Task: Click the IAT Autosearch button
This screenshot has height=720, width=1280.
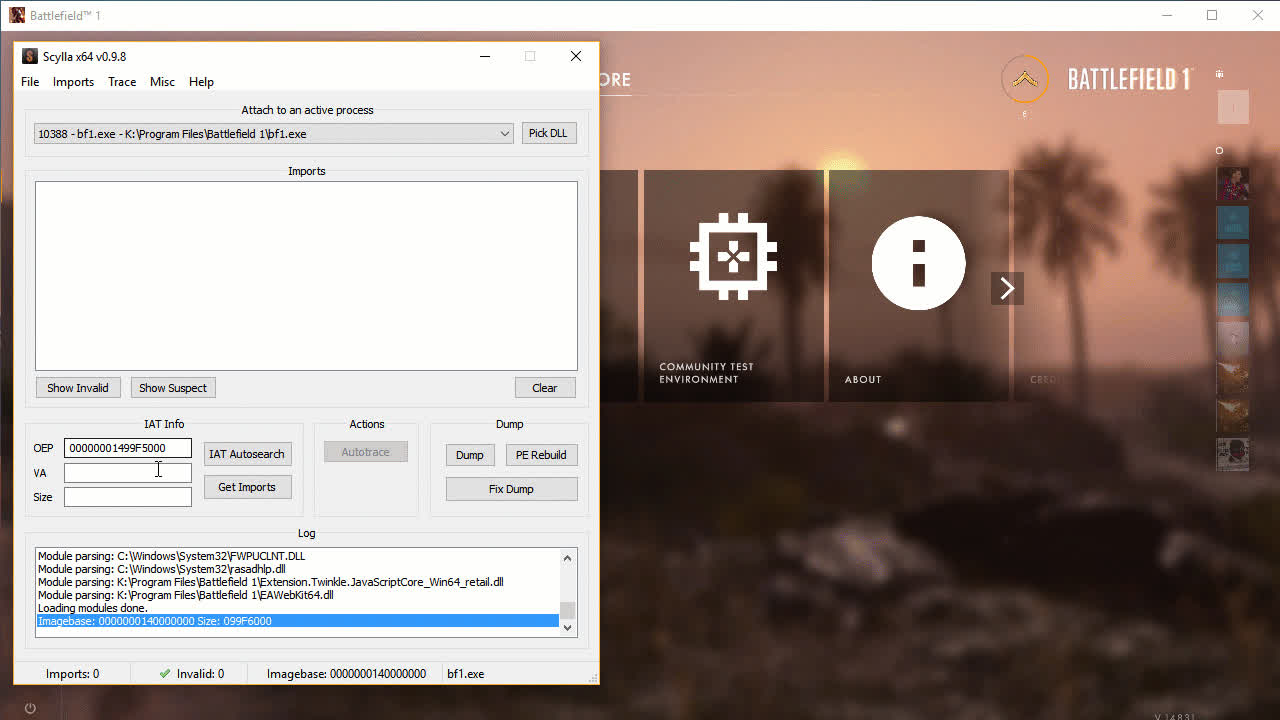Action: (247, 454)
